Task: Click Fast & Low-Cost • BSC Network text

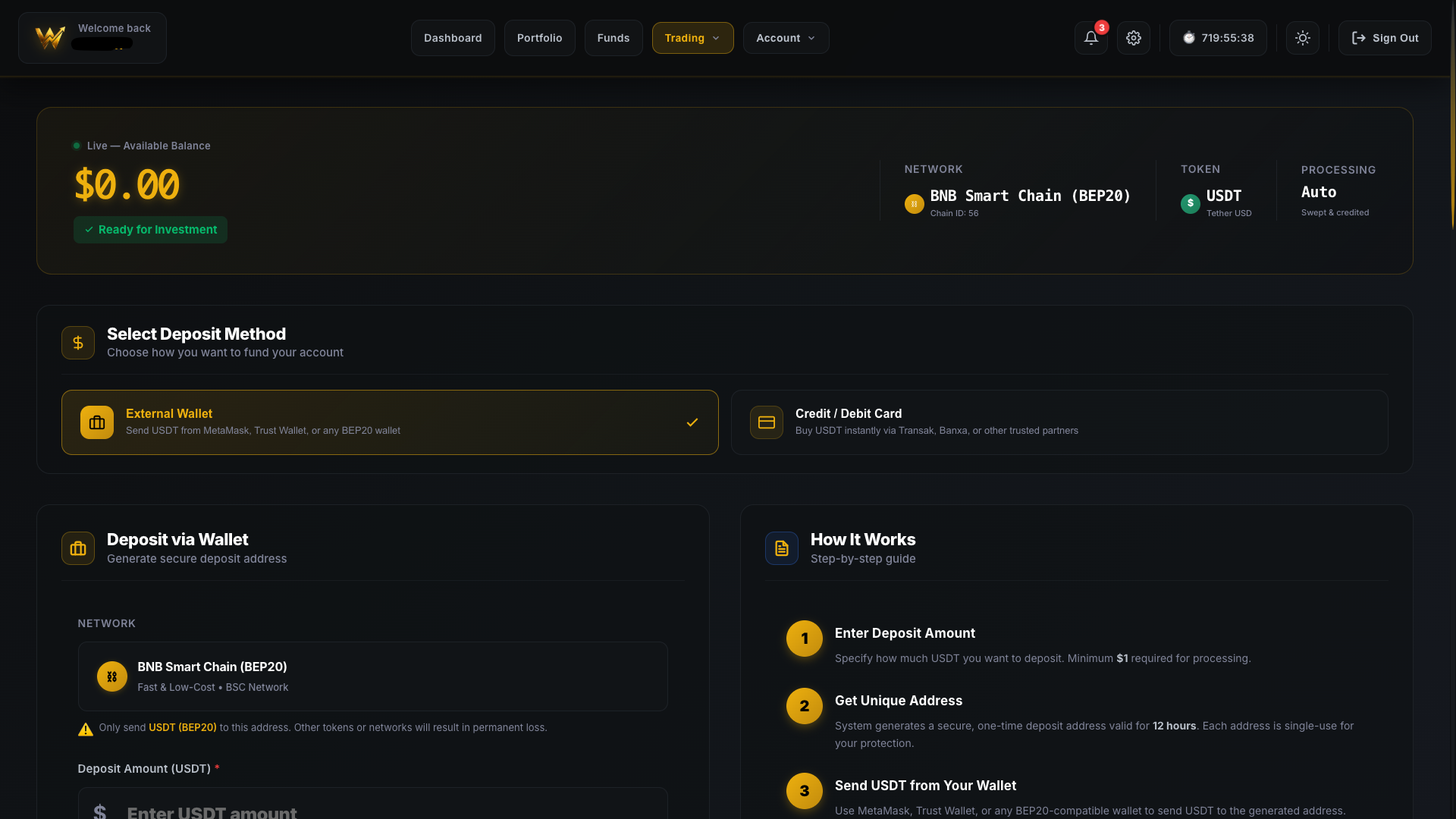Action: coord(212,687)
